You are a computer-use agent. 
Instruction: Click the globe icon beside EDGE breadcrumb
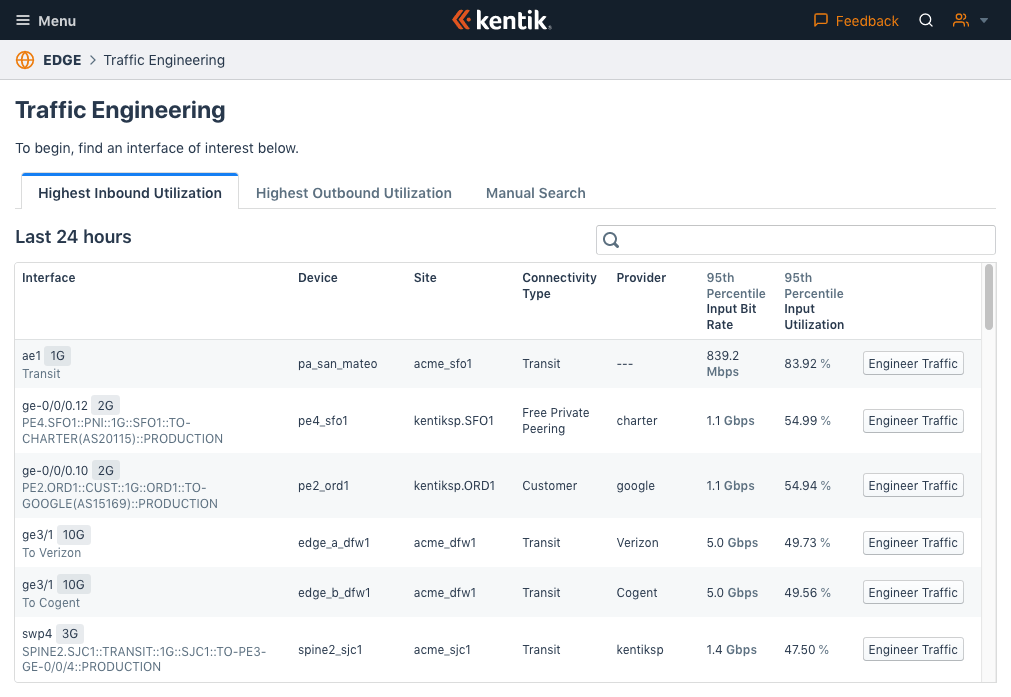coord(24,60)
